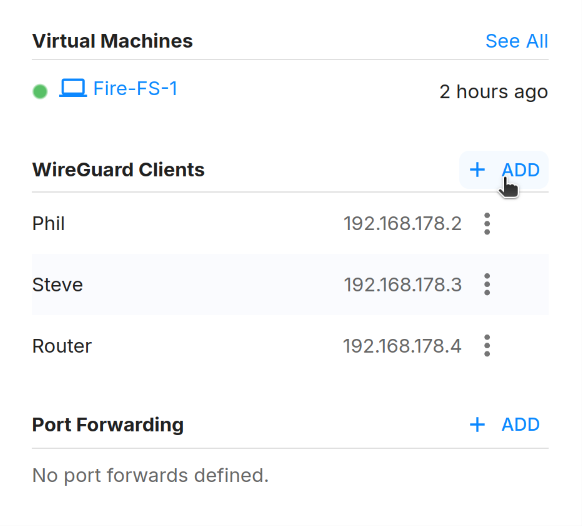The height and width of the screenshot is (526, 582).
Task: Click the green status dot for Fire-FS-1
Action: point(40,91)
